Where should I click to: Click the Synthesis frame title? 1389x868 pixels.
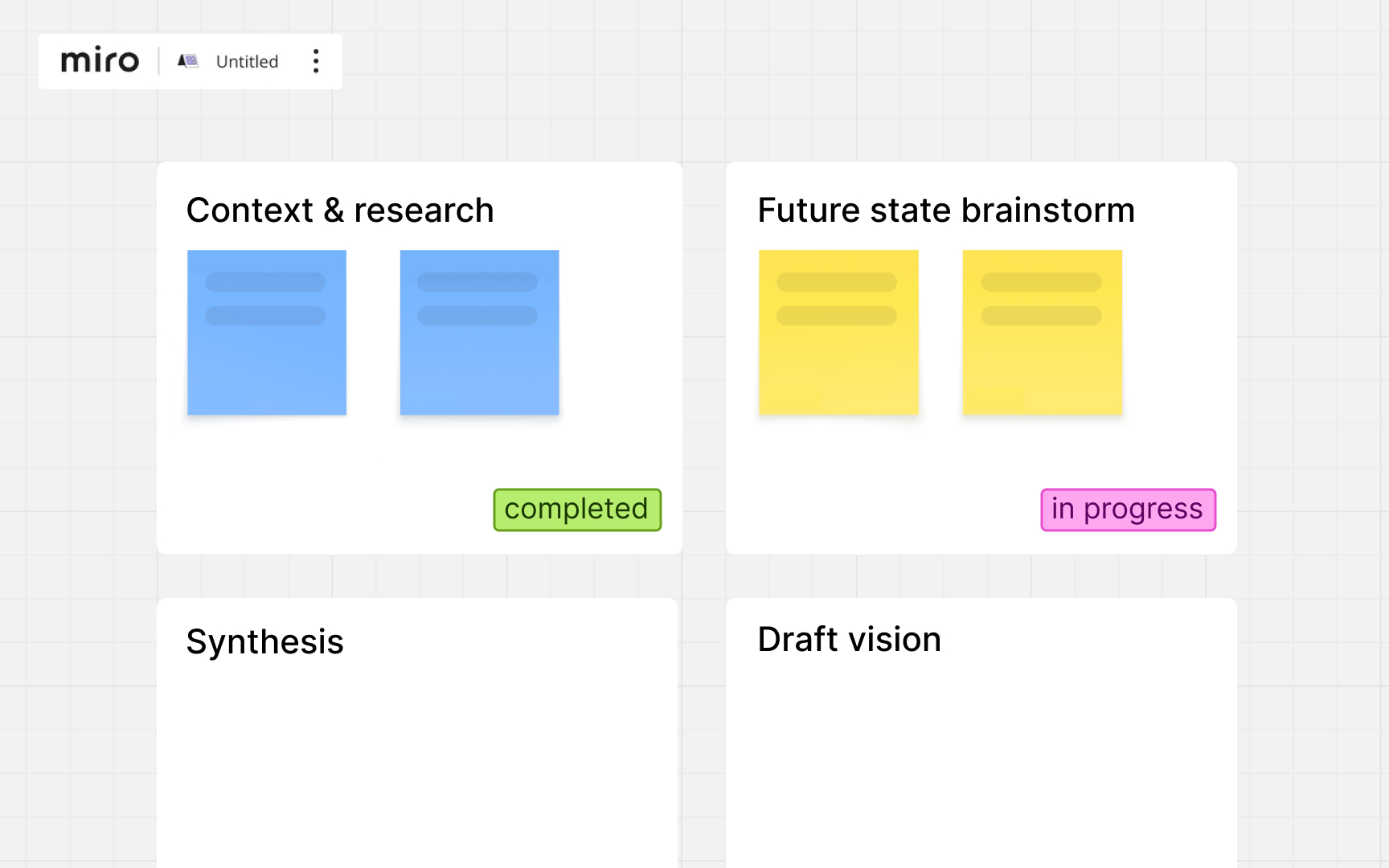(264, 642)
